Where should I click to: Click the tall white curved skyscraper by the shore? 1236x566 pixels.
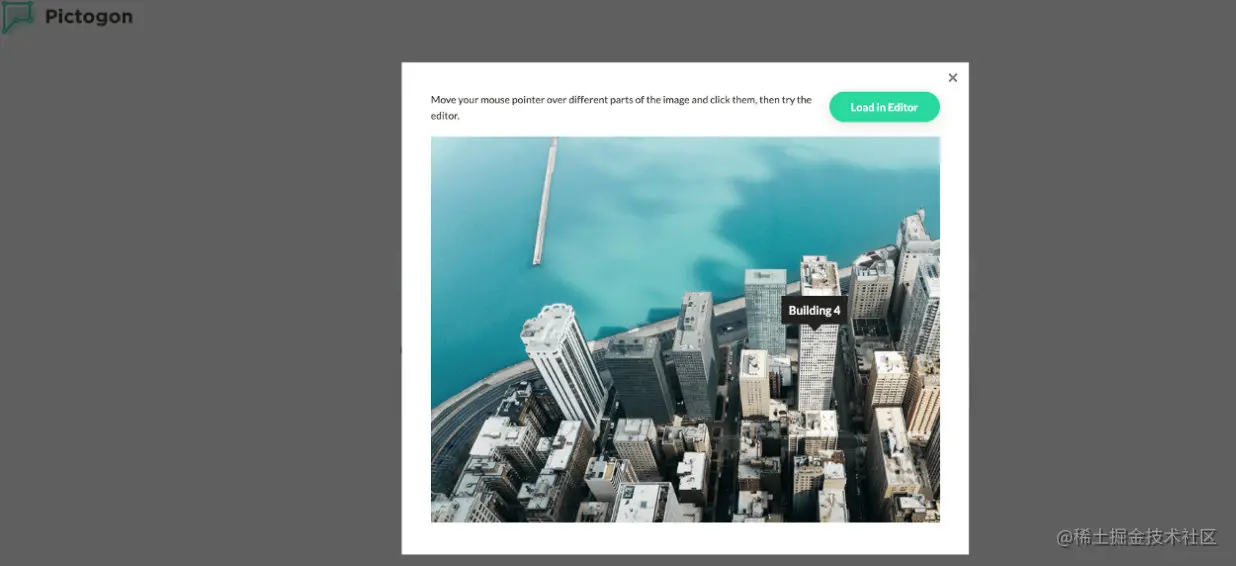(x=562, y=365)
